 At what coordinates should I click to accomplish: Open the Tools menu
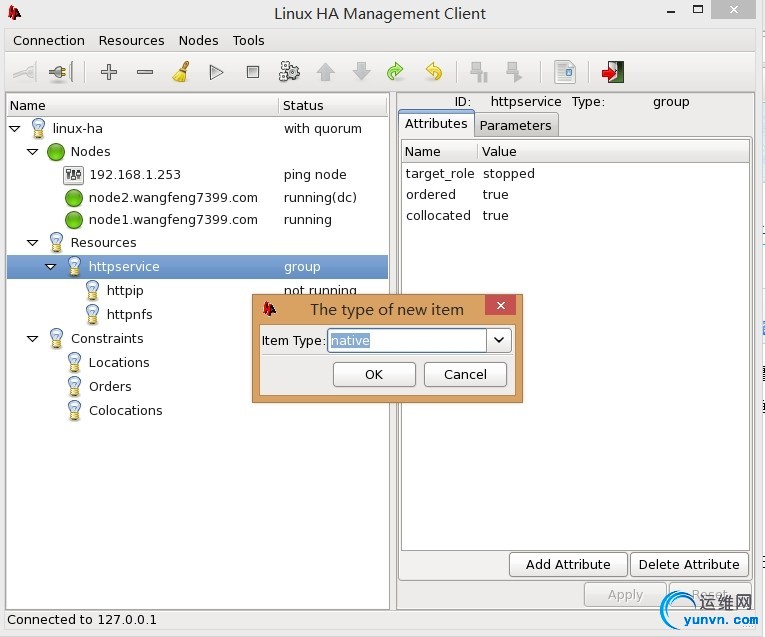coord(248,40)
